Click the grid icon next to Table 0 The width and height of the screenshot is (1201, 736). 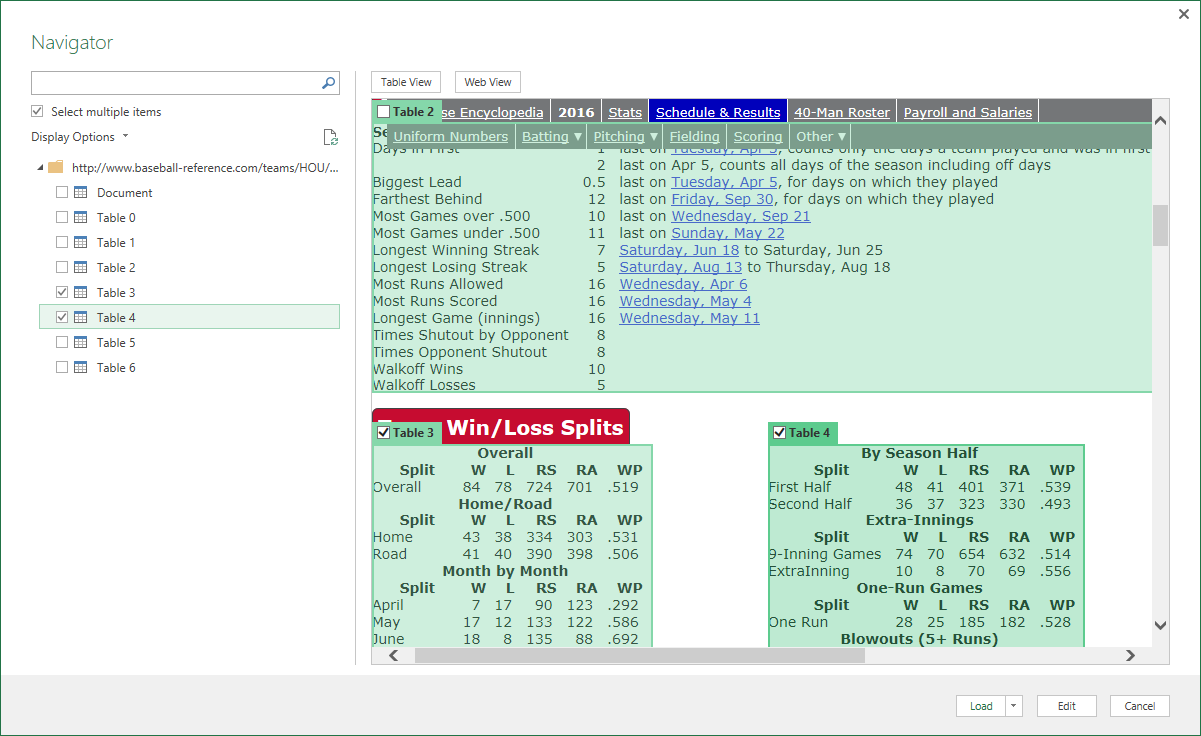coord(80,217)
